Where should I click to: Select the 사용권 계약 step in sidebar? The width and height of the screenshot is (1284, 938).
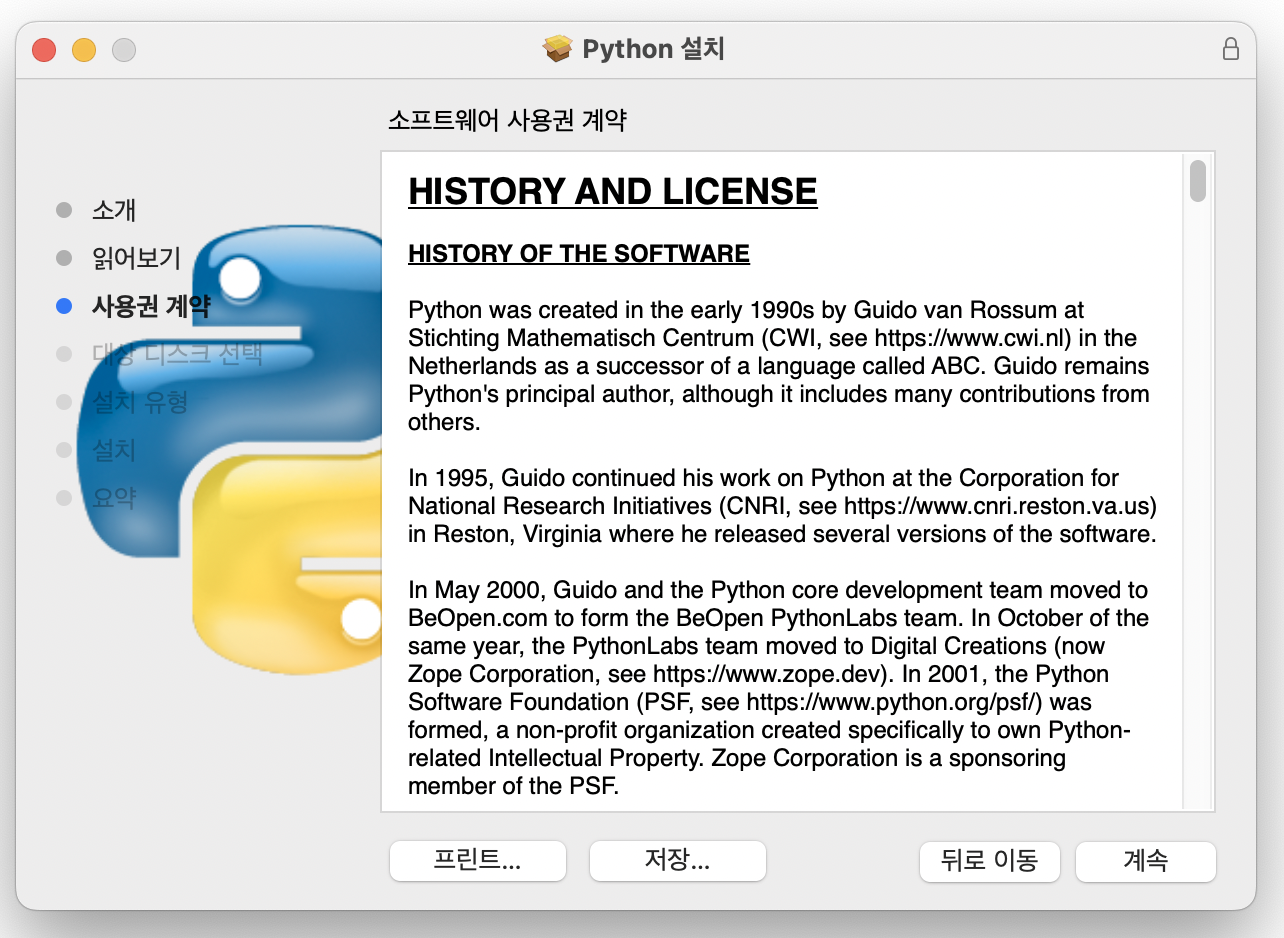tap(151, 306)
